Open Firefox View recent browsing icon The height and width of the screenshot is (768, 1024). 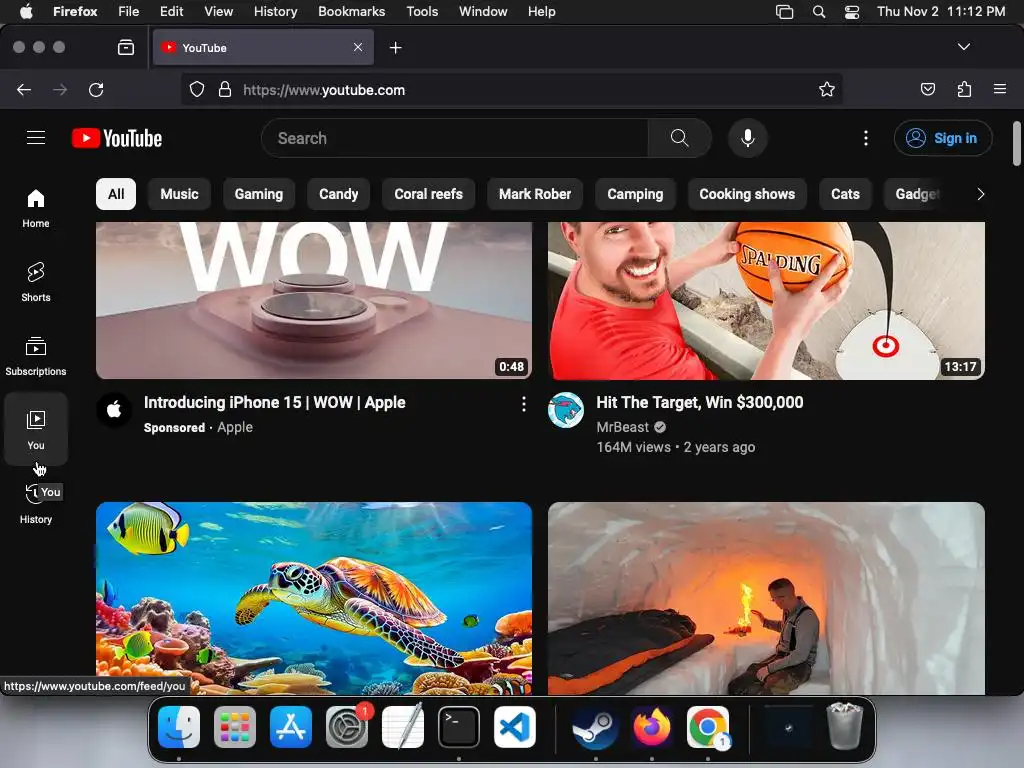(x=125, y=47)
